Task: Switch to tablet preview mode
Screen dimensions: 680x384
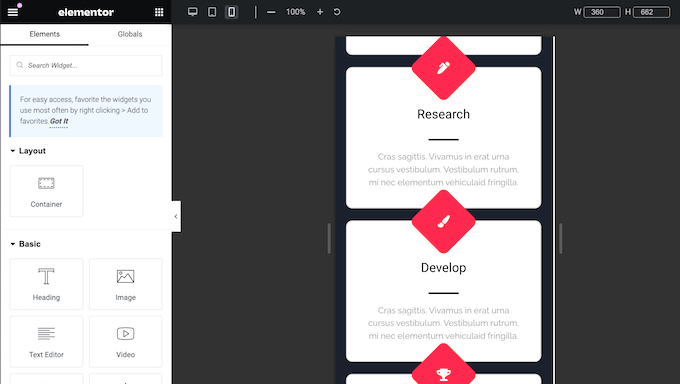Action: (x=212, y=12)
